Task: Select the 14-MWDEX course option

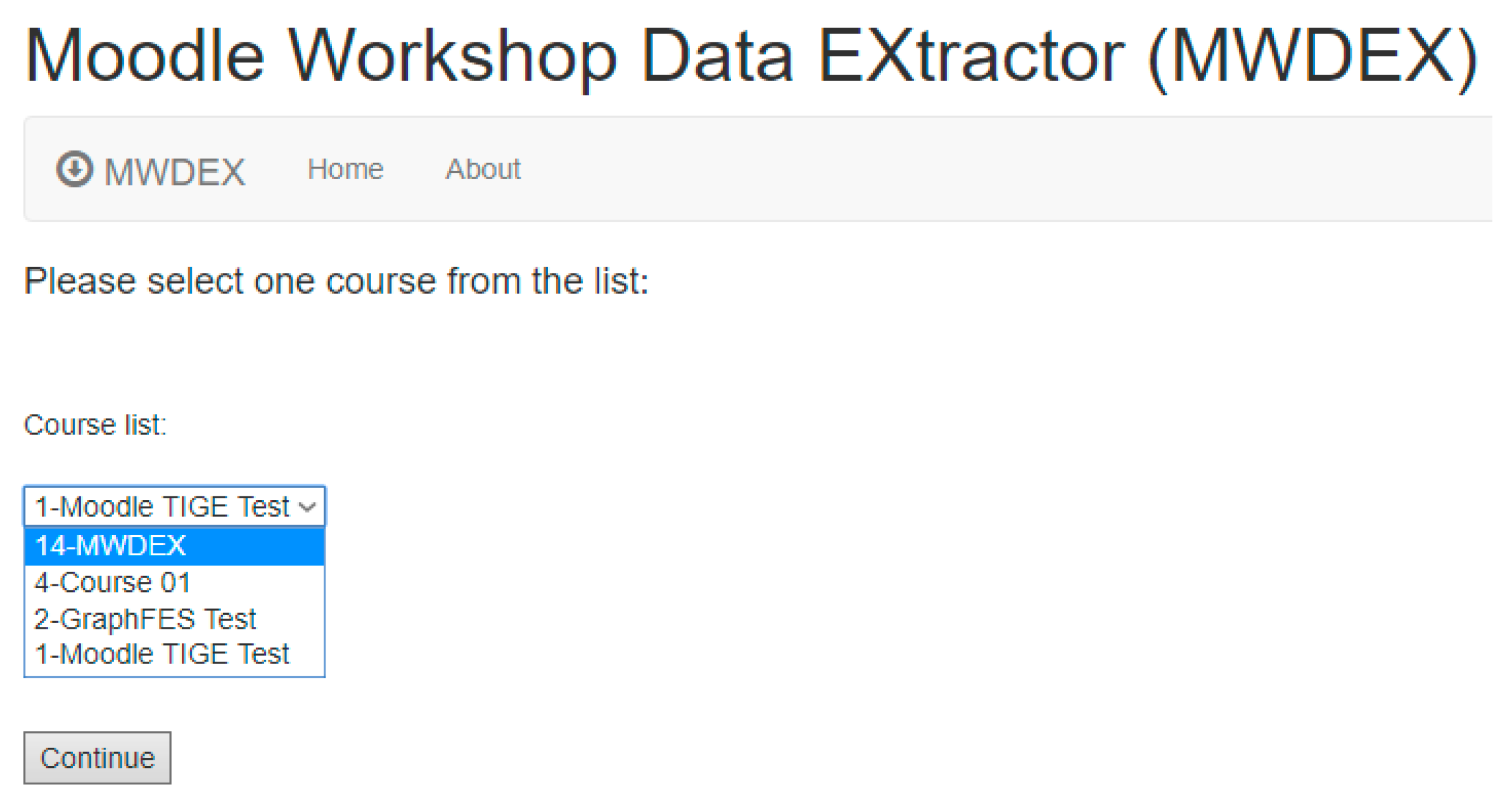Action: tap(111, 546)
